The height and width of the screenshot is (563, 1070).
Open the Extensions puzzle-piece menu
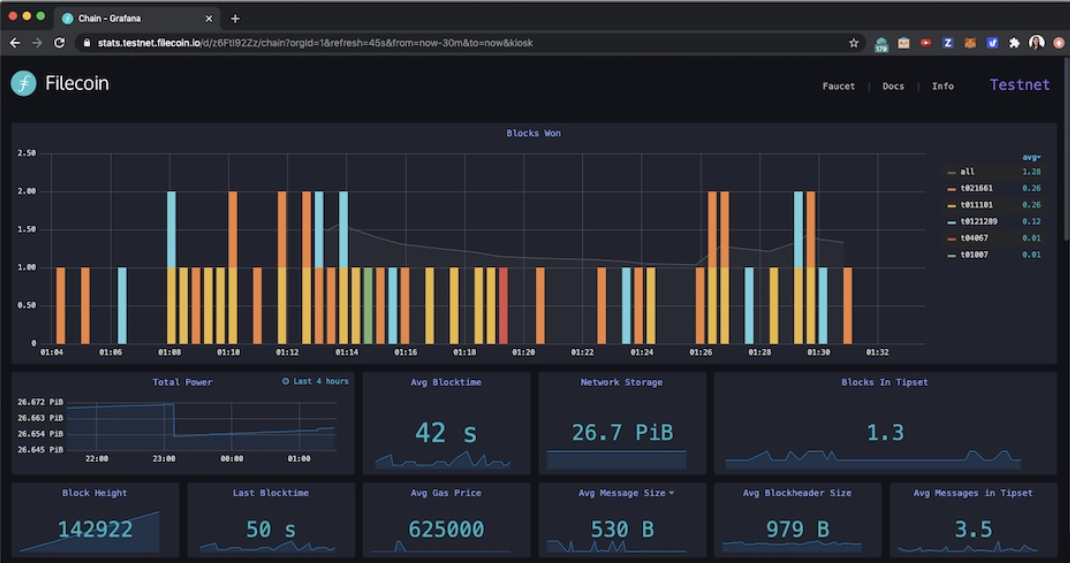1014,43
